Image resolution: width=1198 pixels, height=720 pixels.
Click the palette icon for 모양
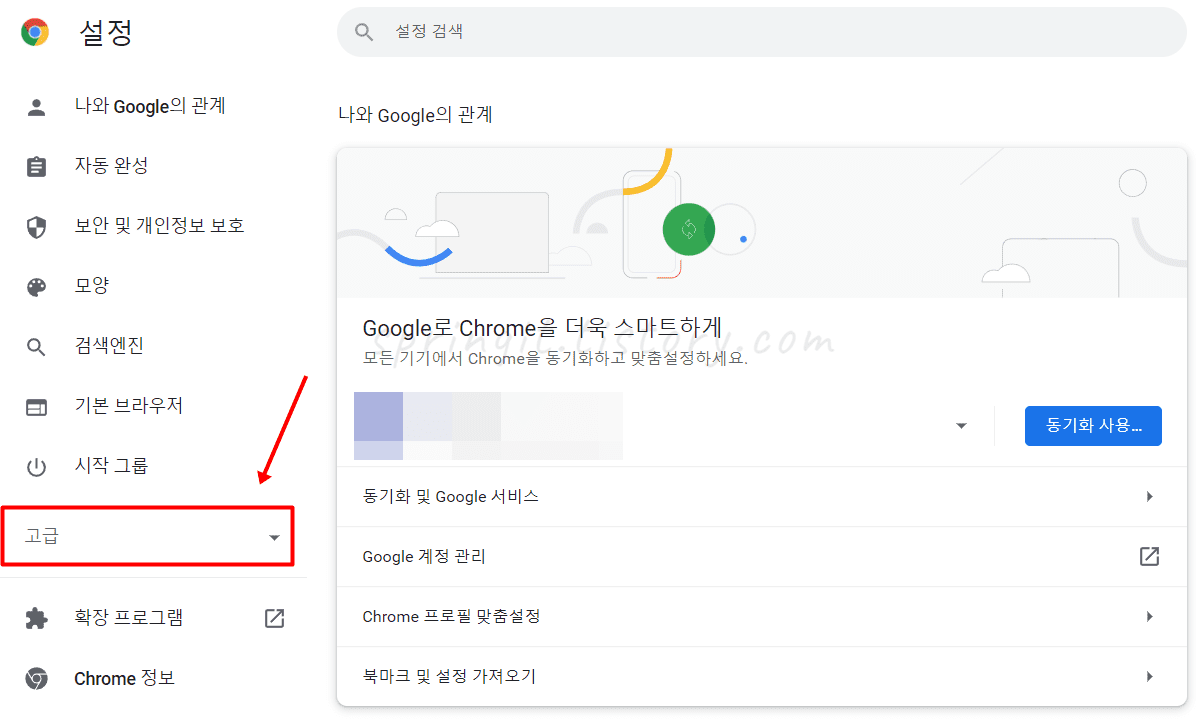click(x=36, y=287)
